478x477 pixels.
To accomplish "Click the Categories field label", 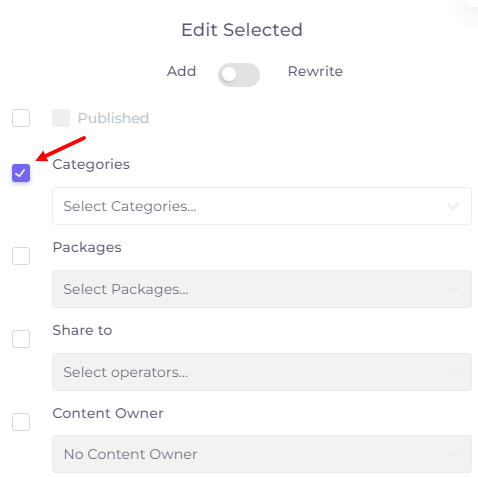I will click(x=91, y=164).
